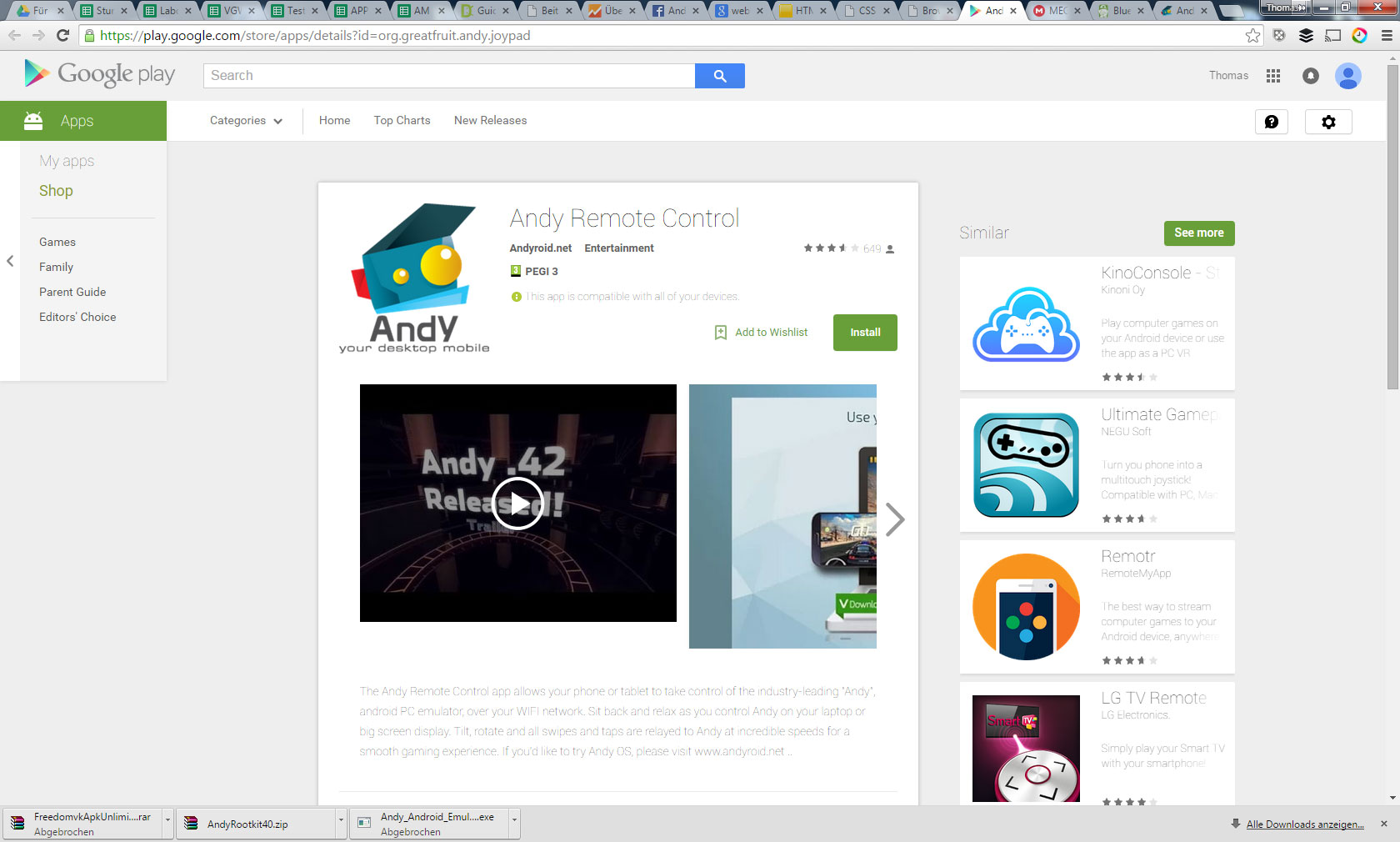Click the Remotr app icon

click(x=1027, y=607)
